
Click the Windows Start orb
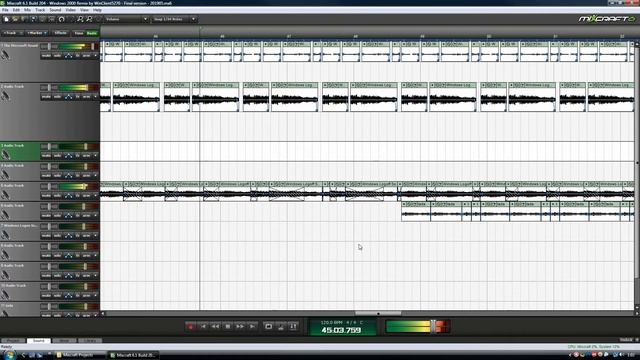[9, 355]
